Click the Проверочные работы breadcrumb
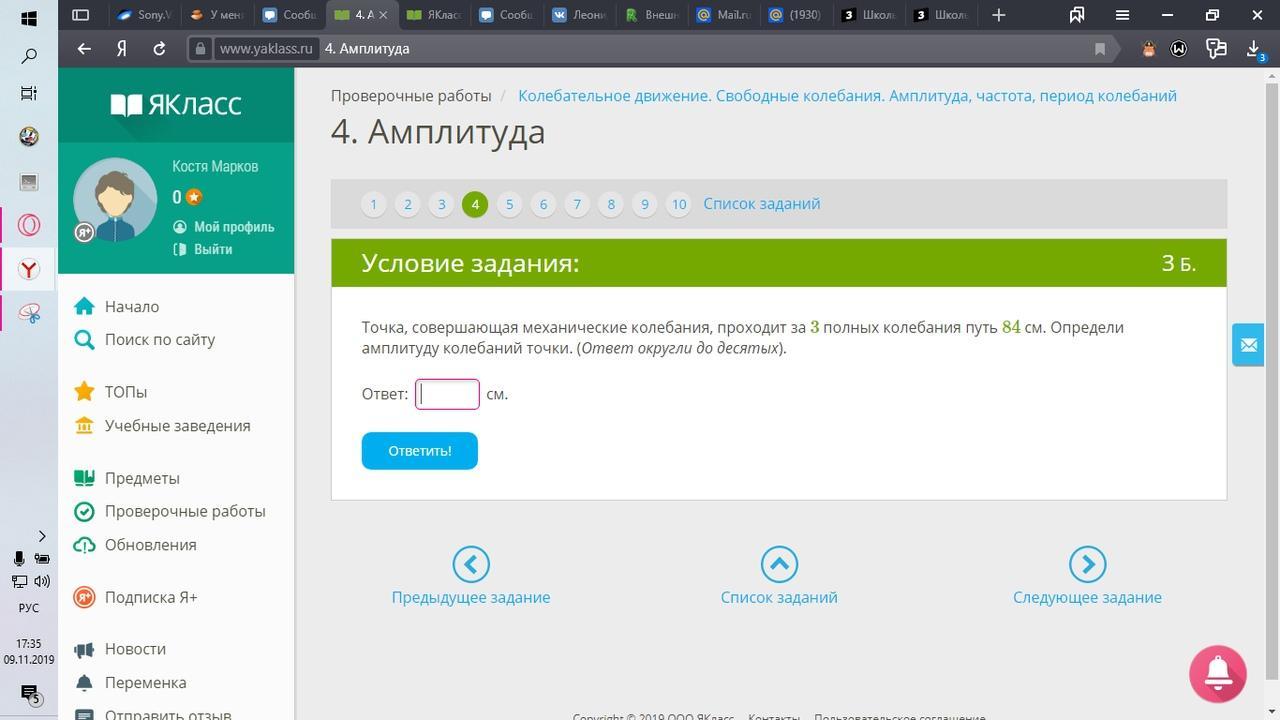The width and height of the screenshot is (1280, 720). pos(411,96)
